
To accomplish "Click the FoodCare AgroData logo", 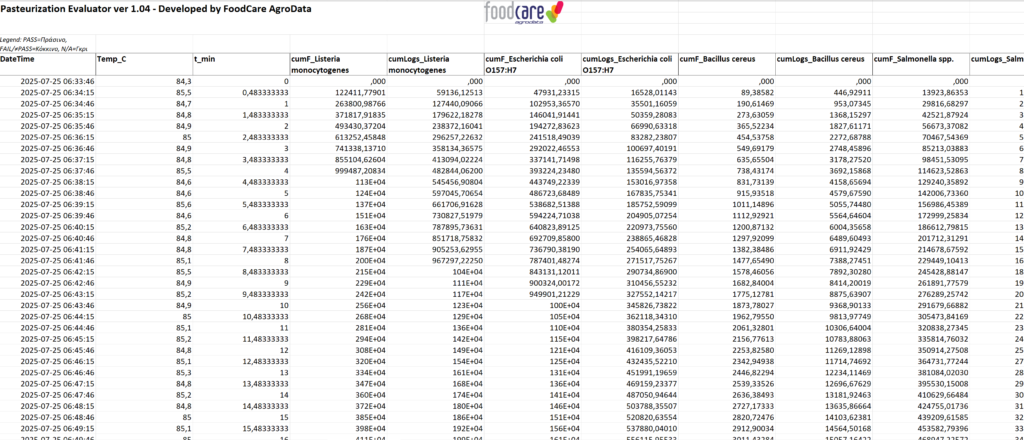I will [524, 13].
